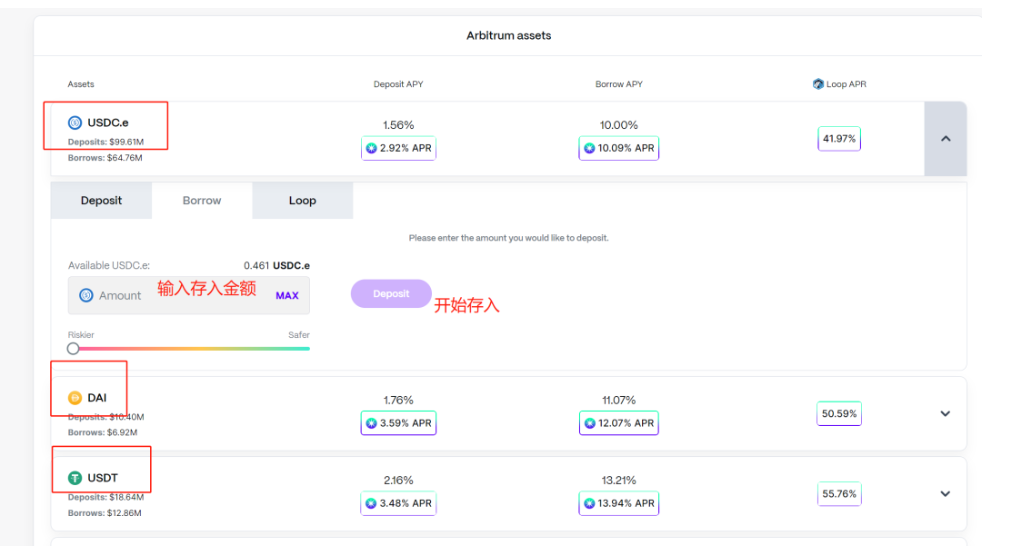Click the Borrow APY column header
Screen dimensions: 1019x554
pos(619,84)
